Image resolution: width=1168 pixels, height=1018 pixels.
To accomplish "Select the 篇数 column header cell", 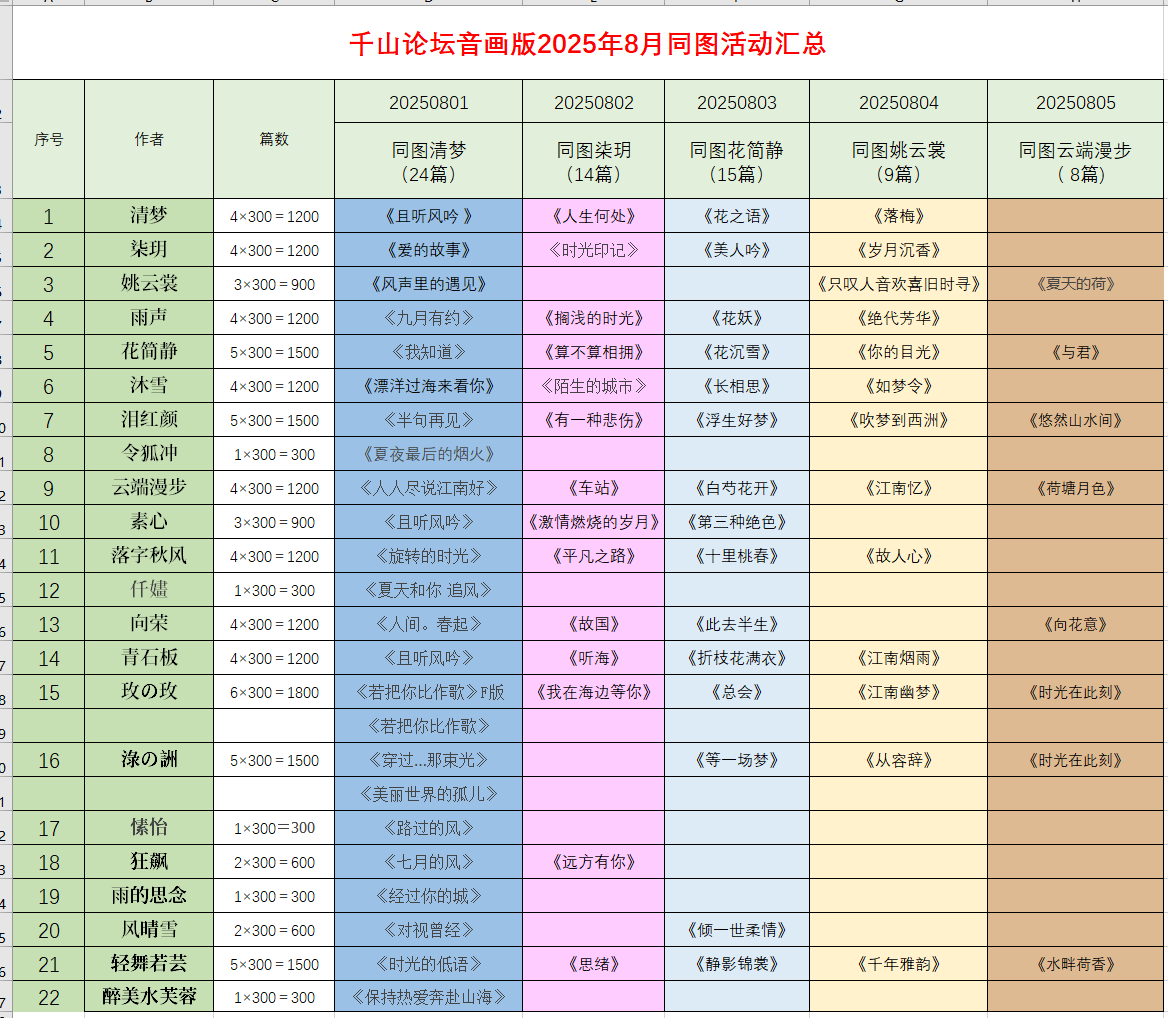I will coord(272,140).
